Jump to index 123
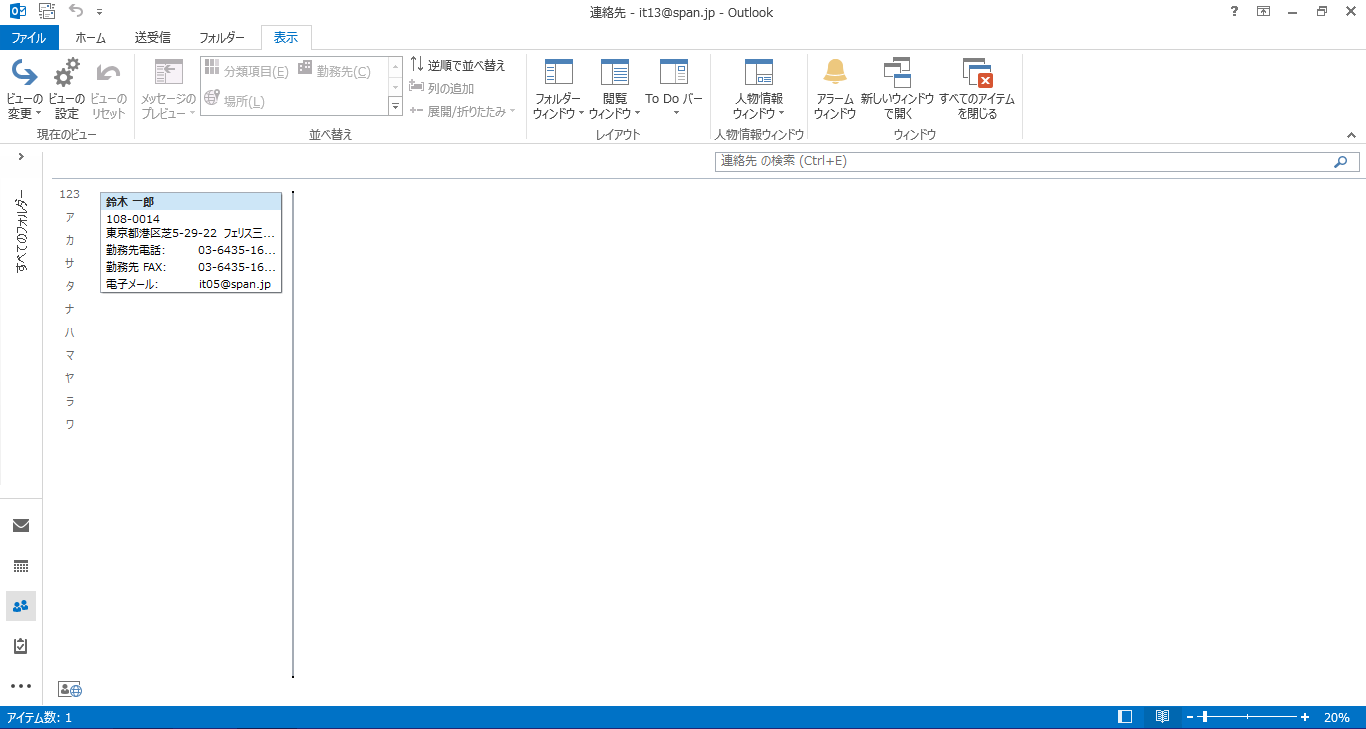Screen dimensions: 1366x729 [x=70, y=194]
